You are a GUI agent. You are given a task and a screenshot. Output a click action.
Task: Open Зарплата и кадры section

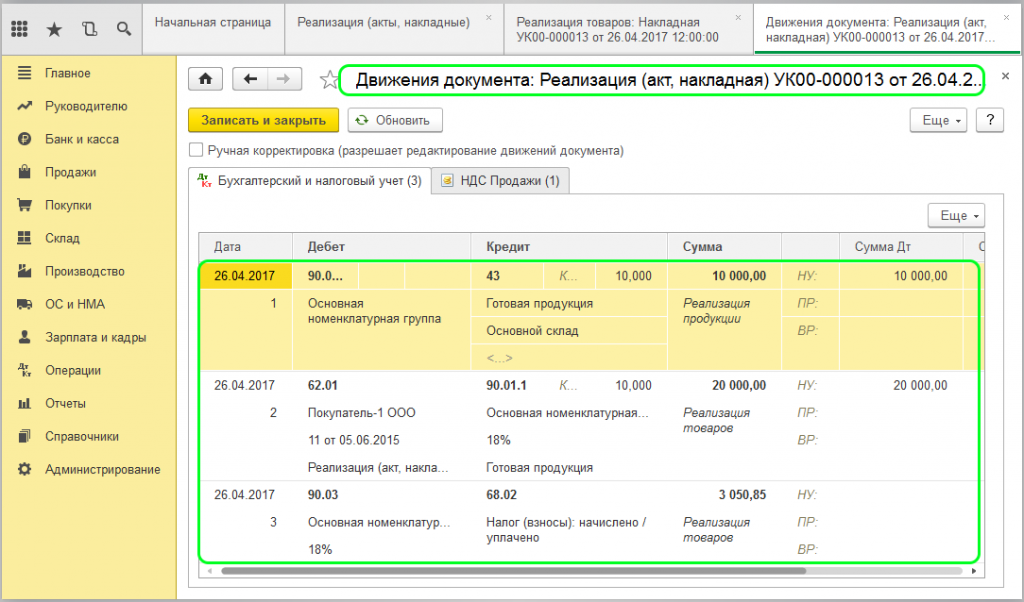click(x=95, y=337)
